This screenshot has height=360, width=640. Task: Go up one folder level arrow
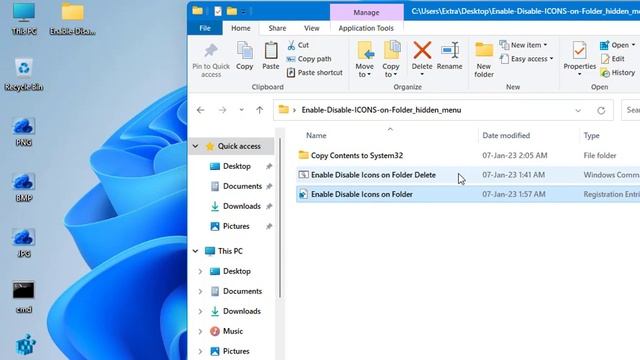(x=260, y=110)
